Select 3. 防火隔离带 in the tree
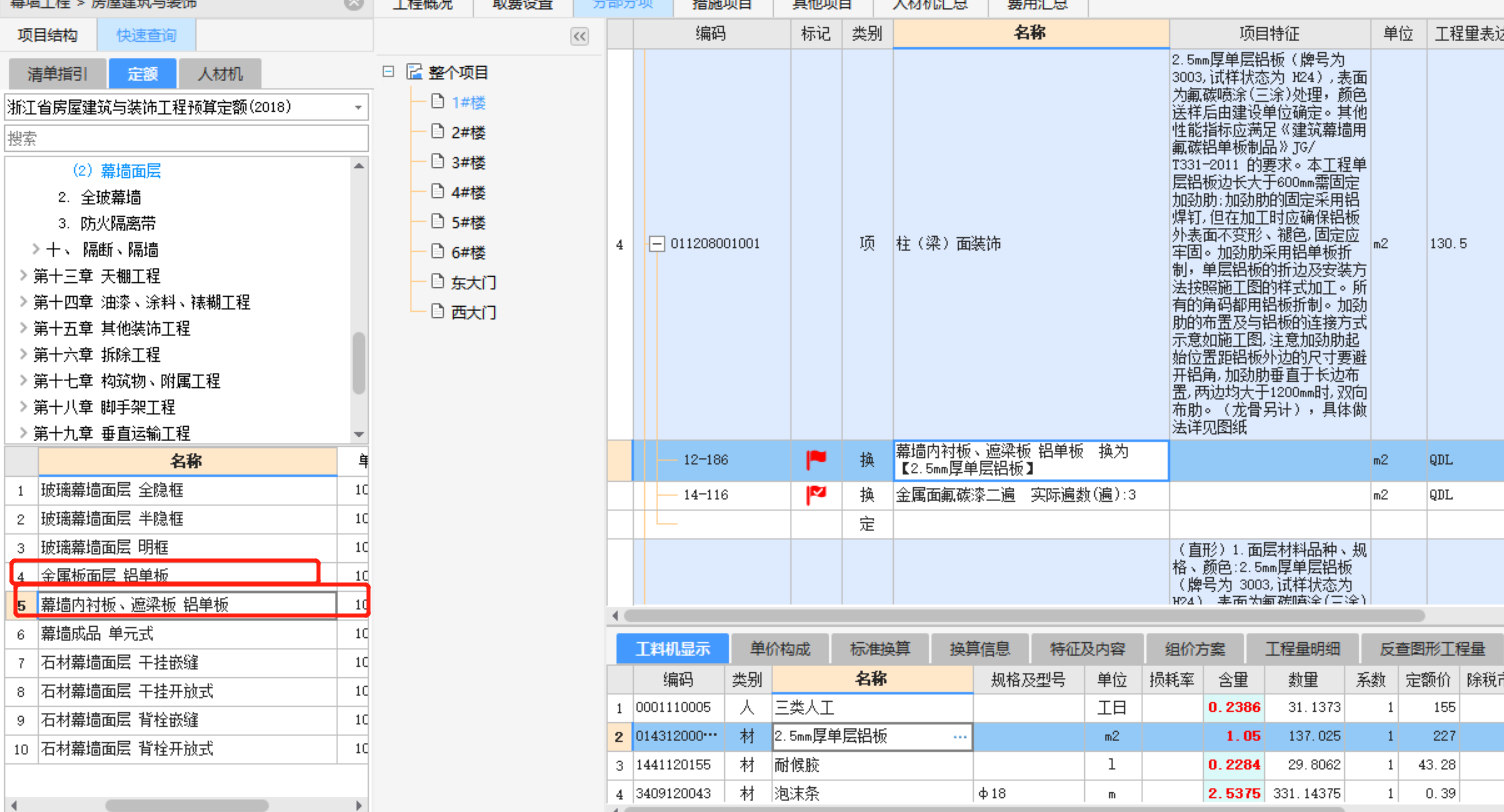 106,223
